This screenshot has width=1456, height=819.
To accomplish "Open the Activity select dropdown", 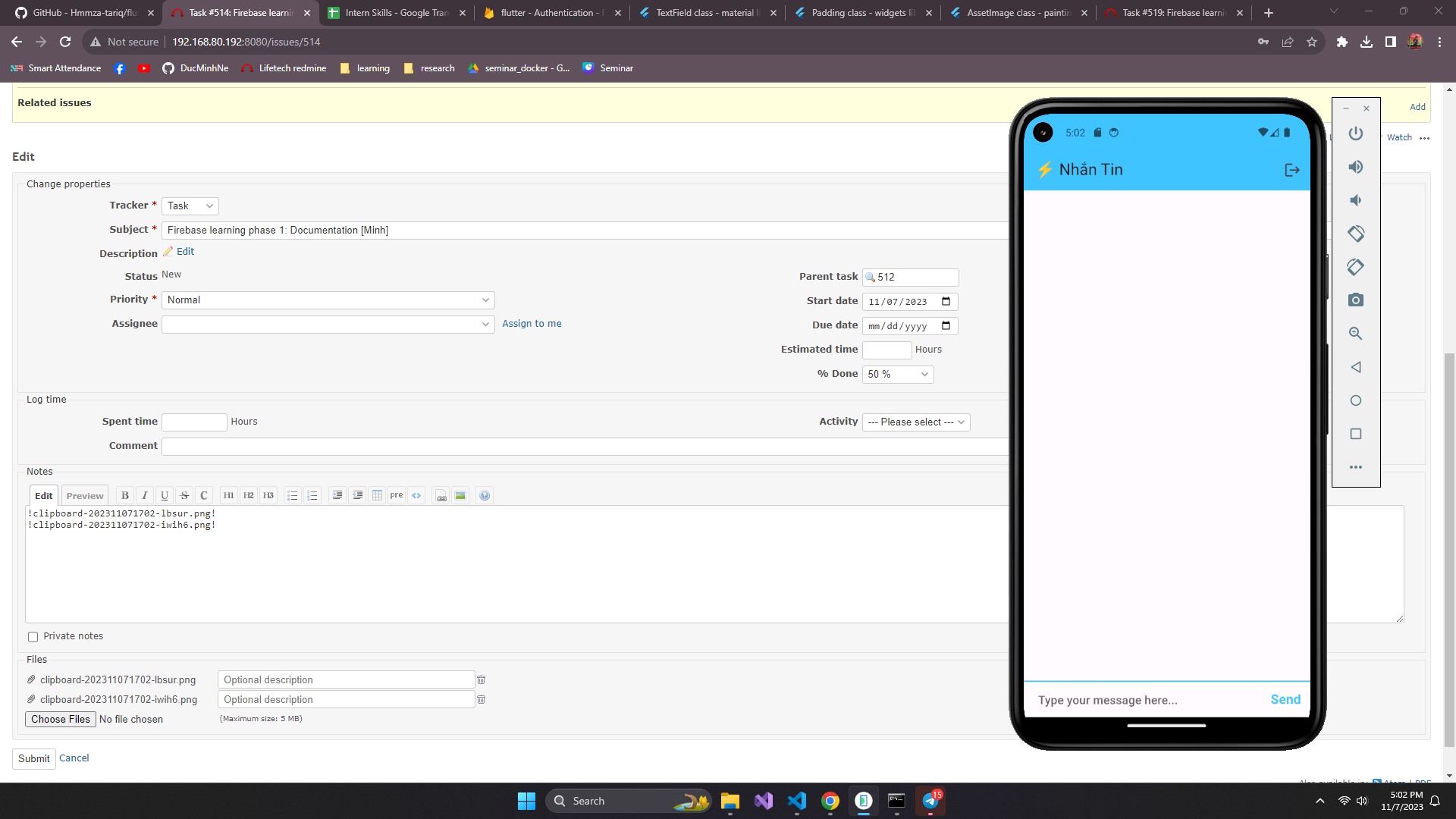I will [915, 422].
